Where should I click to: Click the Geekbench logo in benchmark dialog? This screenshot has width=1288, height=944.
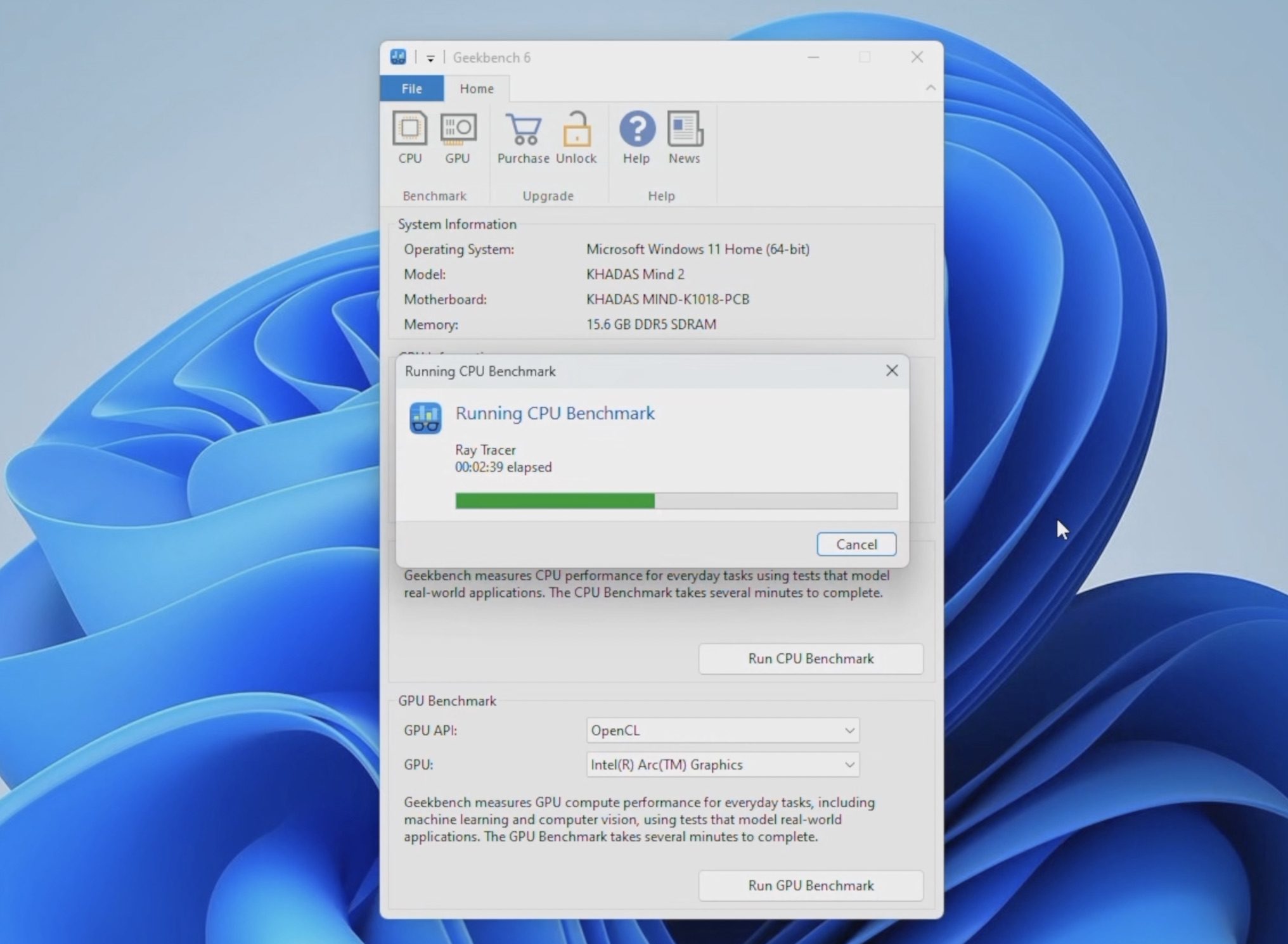coord(425,418)
